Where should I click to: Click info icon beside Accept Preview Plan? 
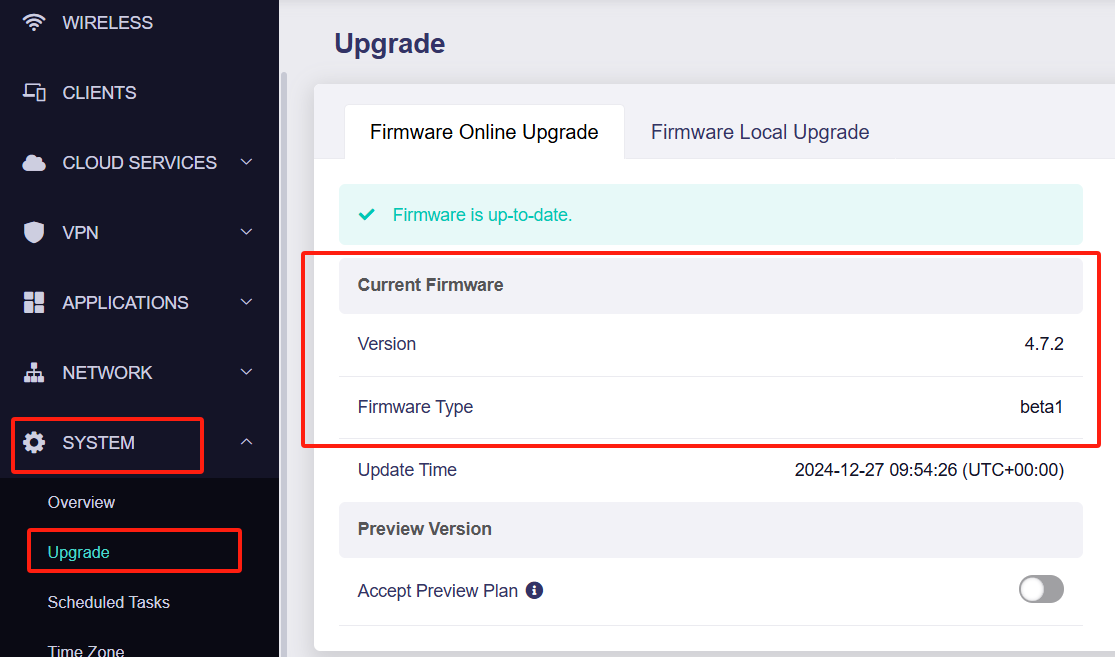click(534, 590)
